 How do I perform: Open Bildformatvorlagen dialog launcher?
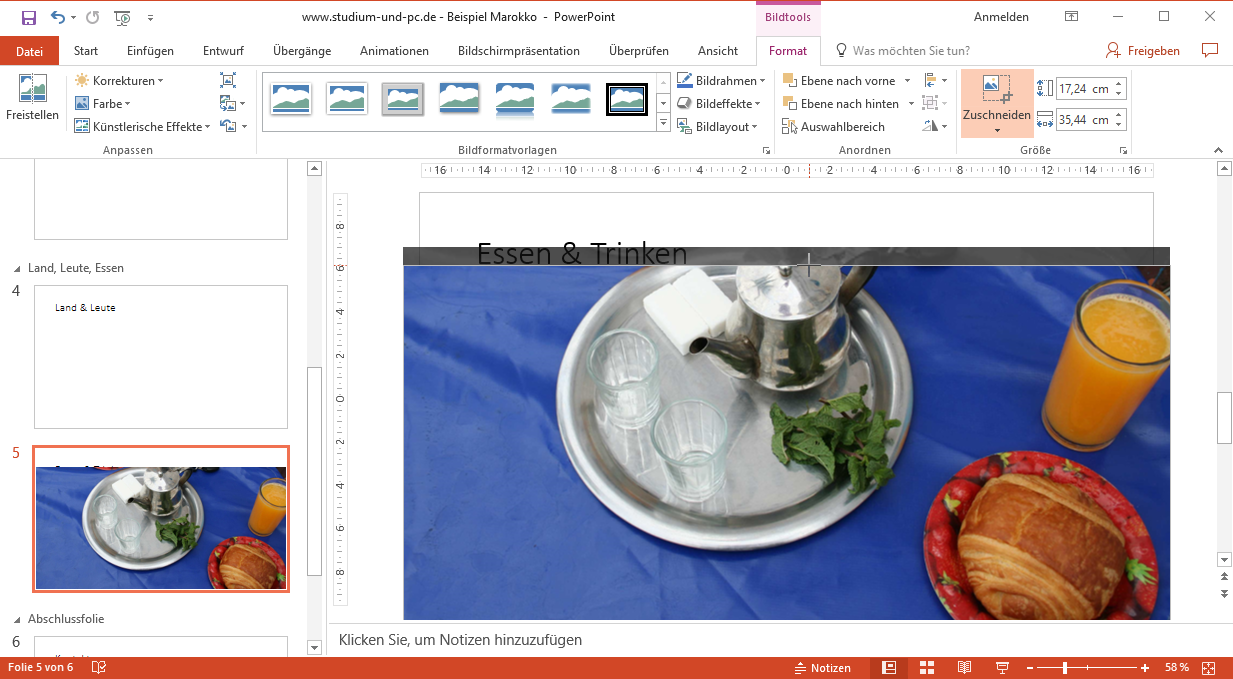coord(766,150)
